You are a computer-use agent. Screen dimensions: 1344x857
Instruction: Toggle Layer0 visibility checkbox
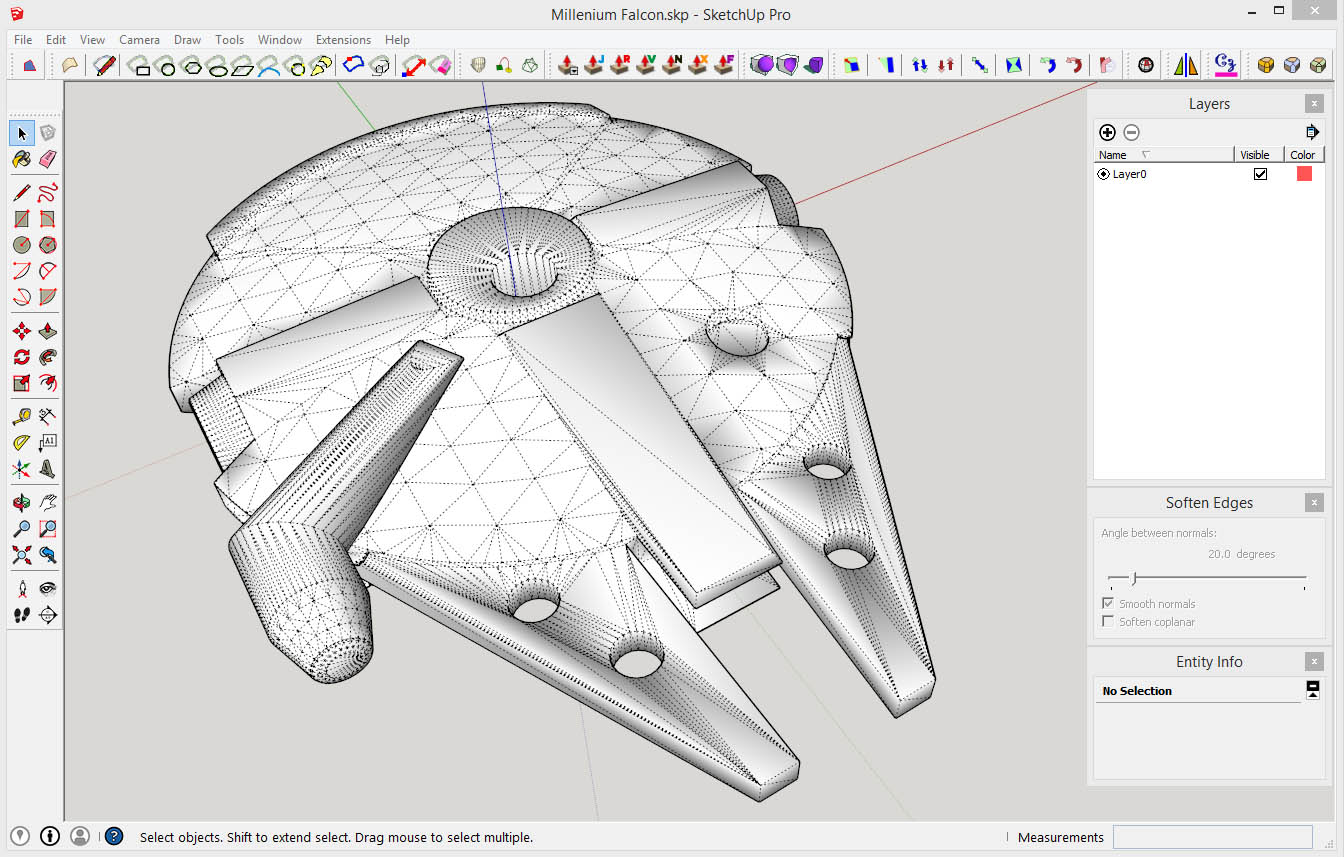point(1260,174)
